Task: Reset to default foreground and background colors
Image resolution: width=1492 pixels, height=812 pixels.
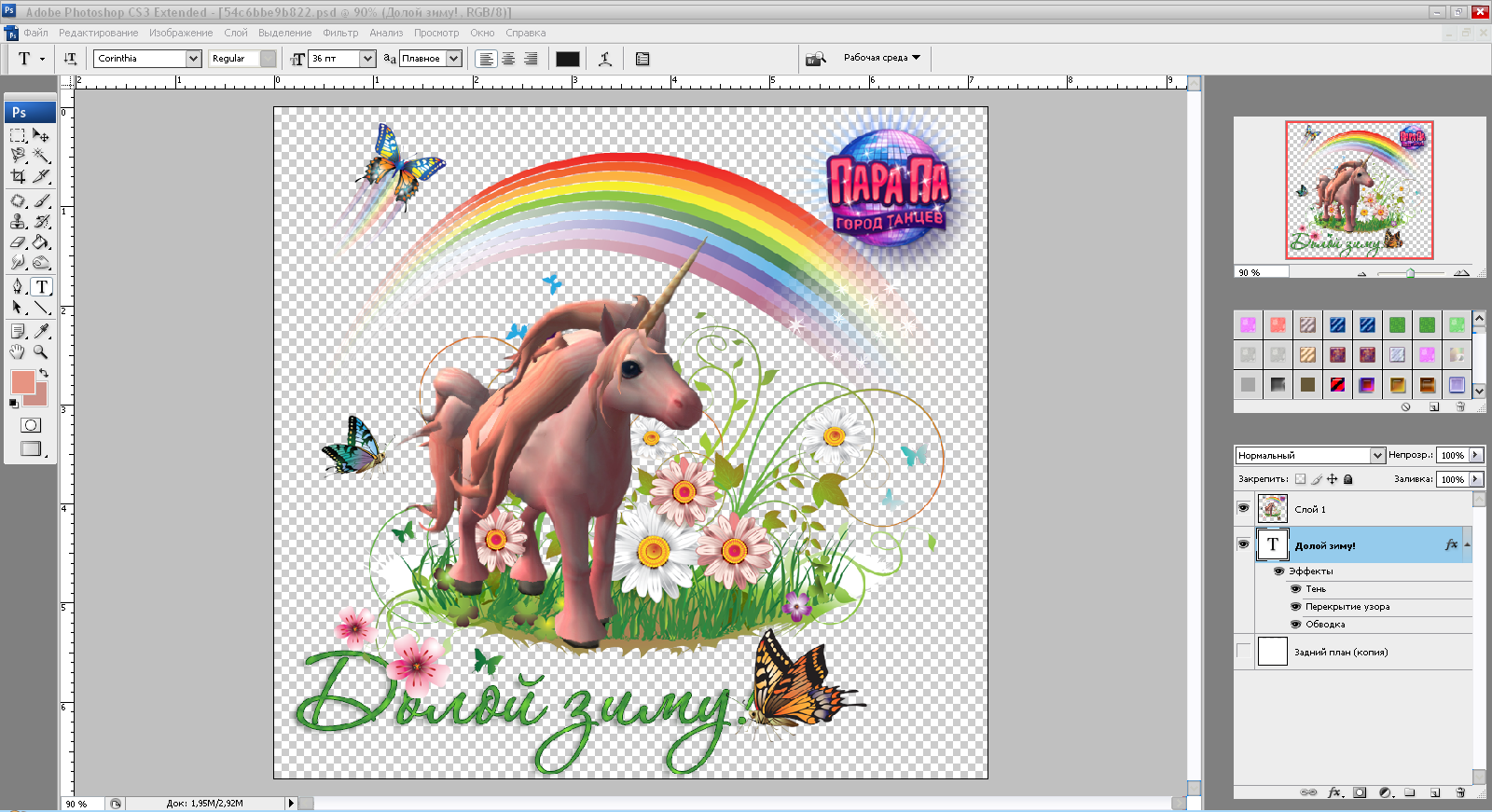Action: [14, 404]
